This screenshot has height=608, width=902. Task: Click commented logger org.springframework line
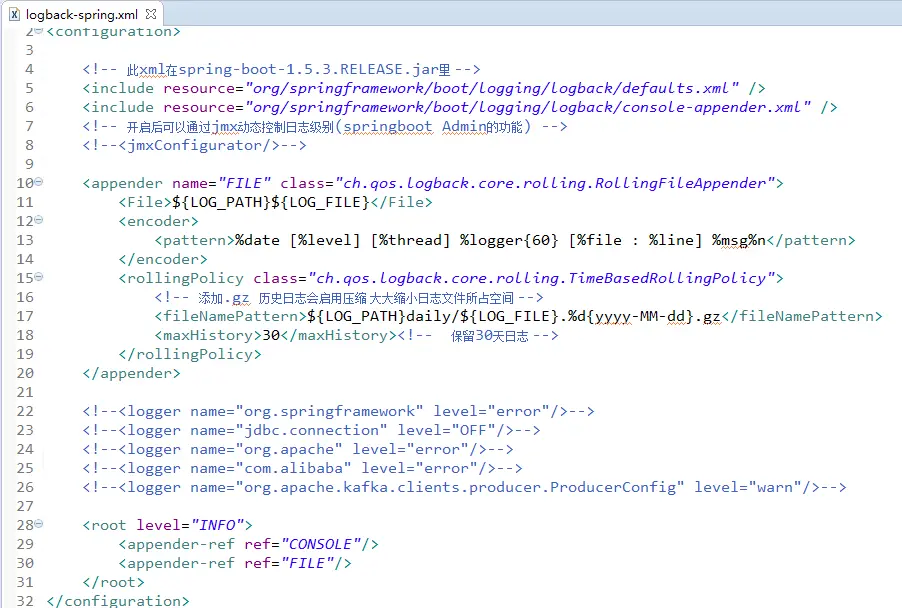coord(338,411)
